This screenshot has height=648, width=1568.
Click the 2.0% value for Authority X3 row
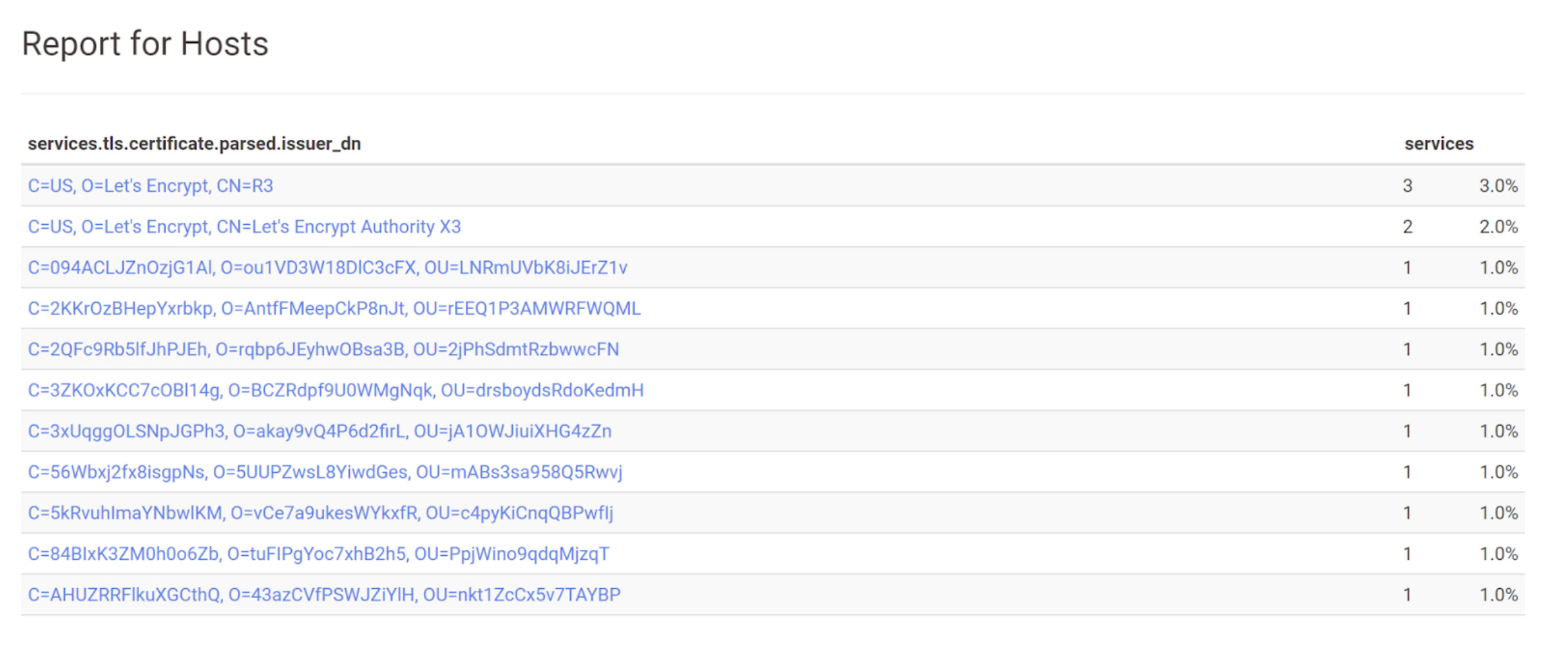coord(1498,227)
